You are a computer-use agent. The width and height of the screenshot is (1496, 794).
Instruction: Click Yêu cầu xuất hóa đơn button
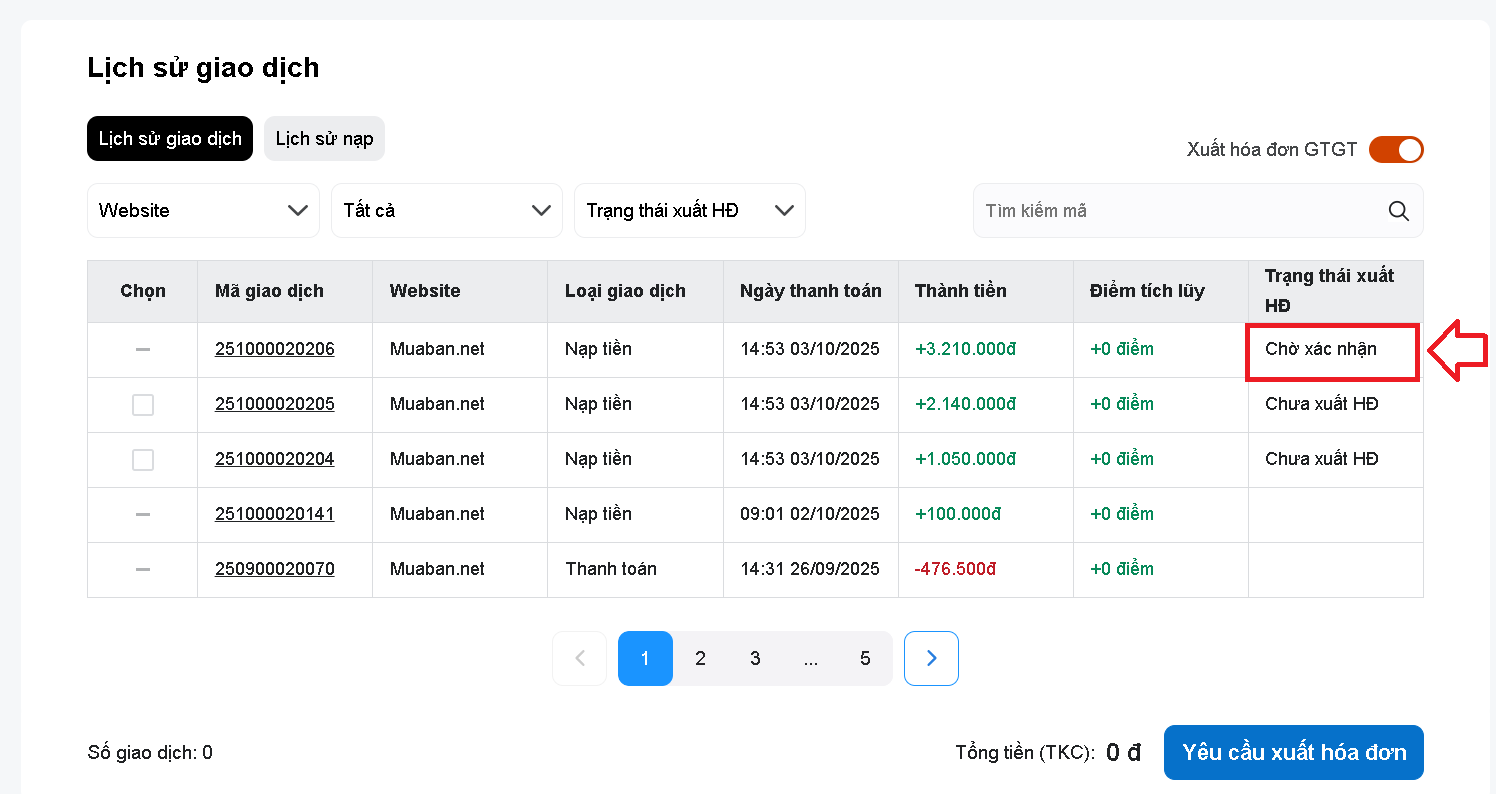point(1293,752)
